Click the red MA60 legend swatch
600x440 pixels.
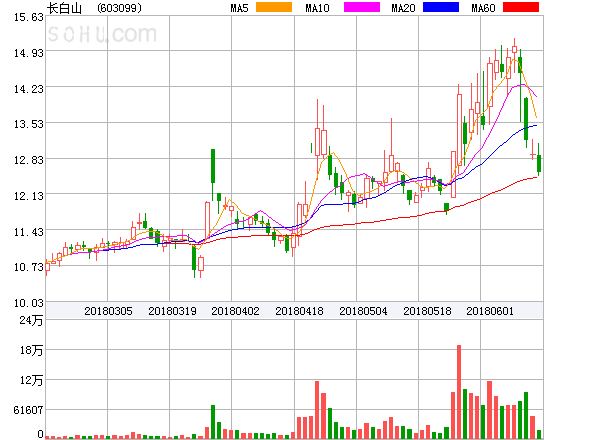pyautogui.click(x=521, y=7)
